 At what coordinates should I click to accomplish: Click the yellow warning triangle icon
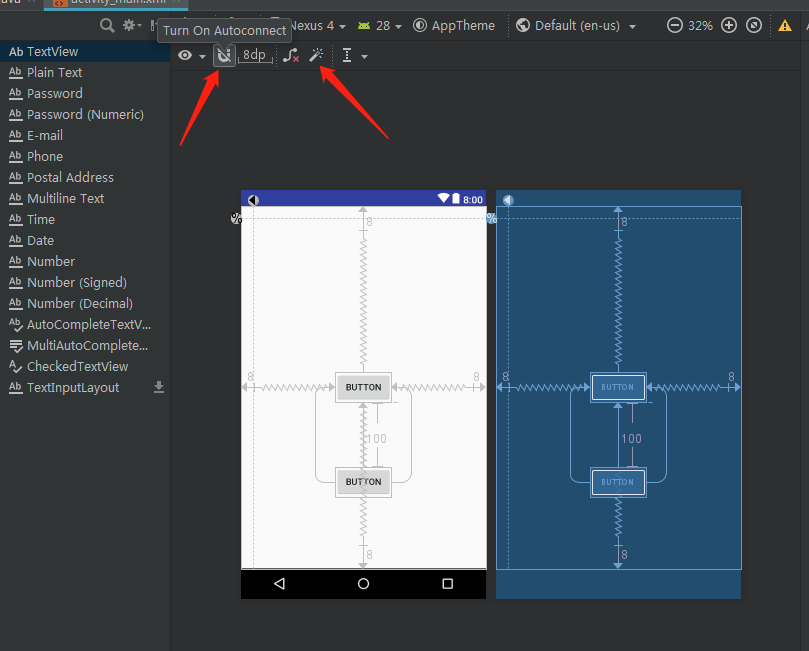click(785, 25)
